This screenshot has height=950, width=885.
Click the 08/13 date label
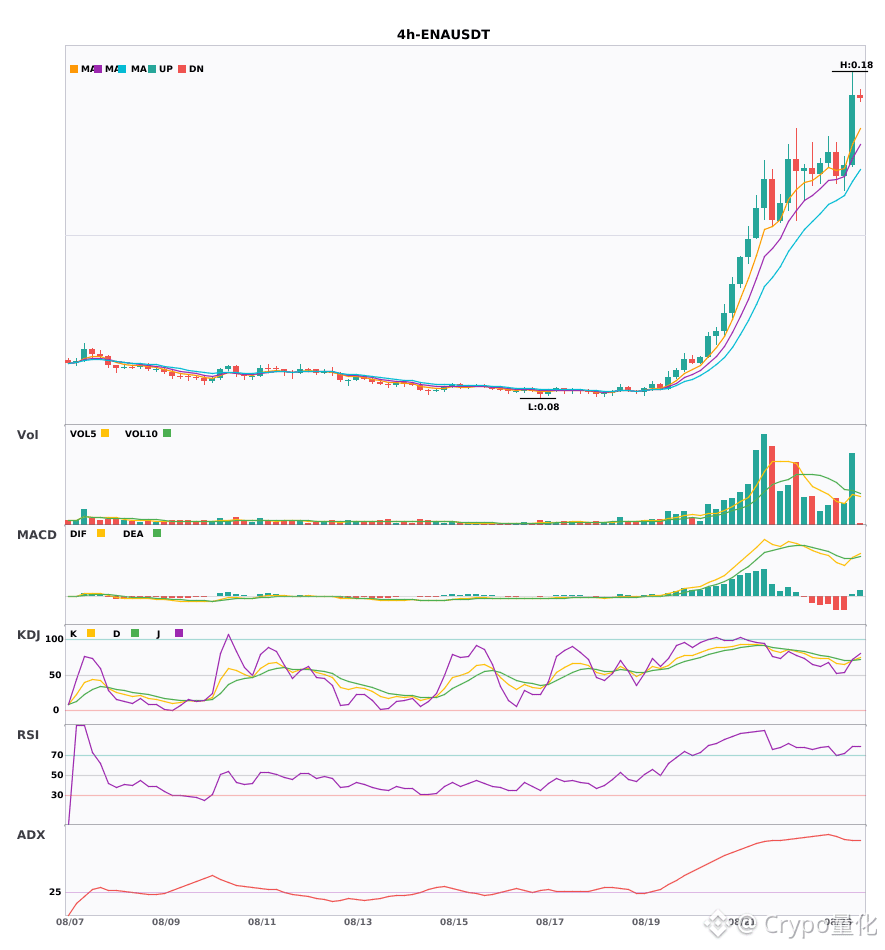point(358,922)
